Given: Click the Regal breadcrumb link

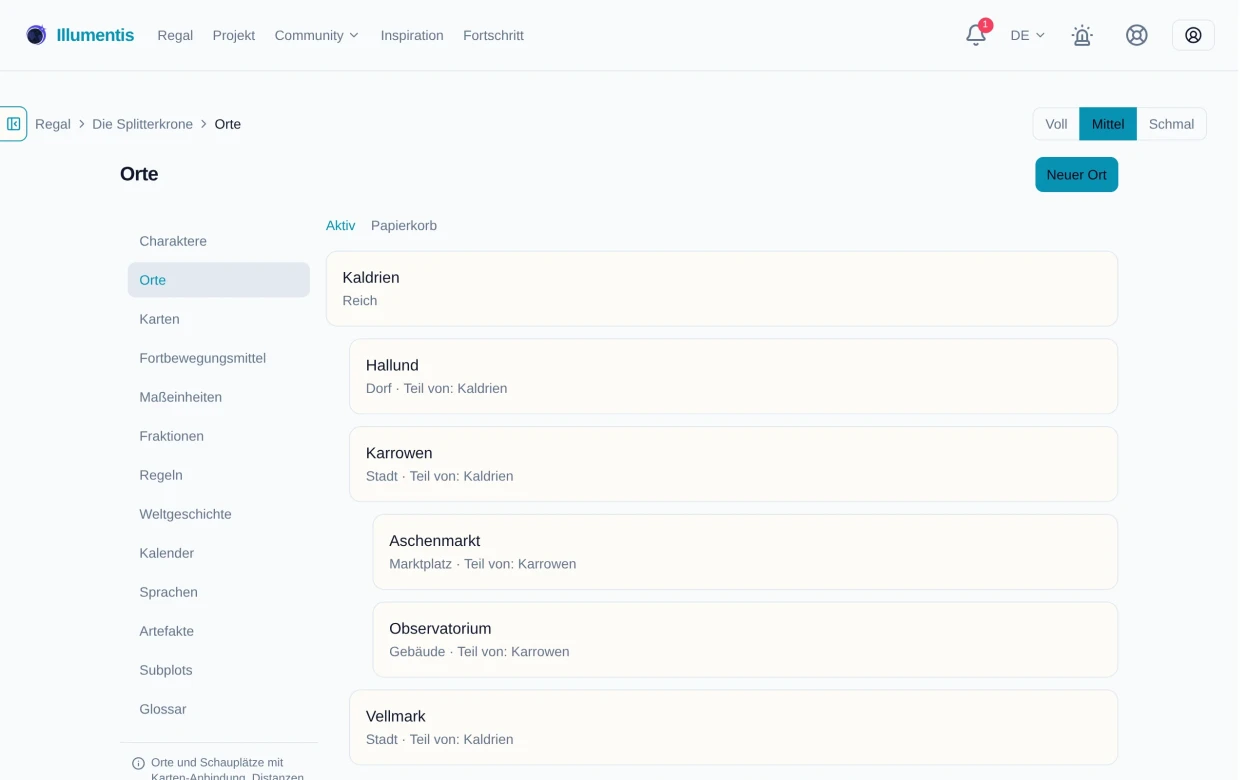Looking at the screenshot, I should 53,124.
